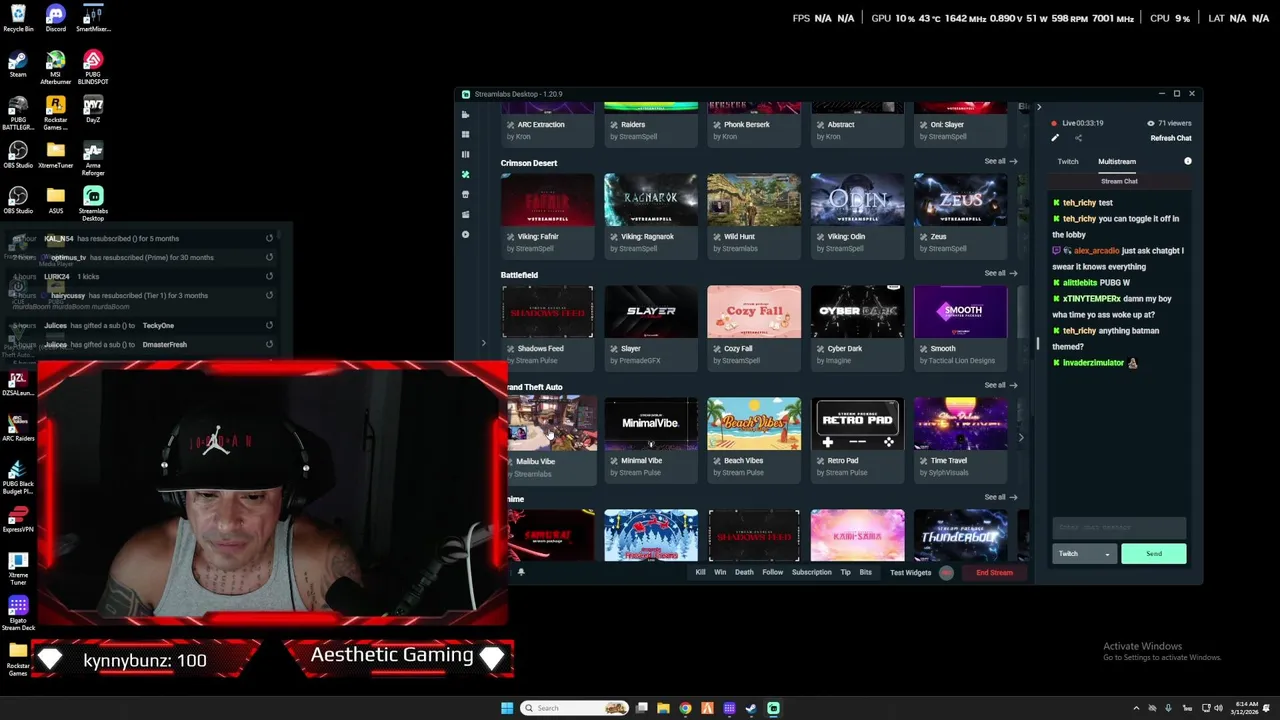Replay the gifted sub to TeckyOne event
The height and width of the screenshot is (720, 1280).
pyautogui.click(x=269, y=325)
